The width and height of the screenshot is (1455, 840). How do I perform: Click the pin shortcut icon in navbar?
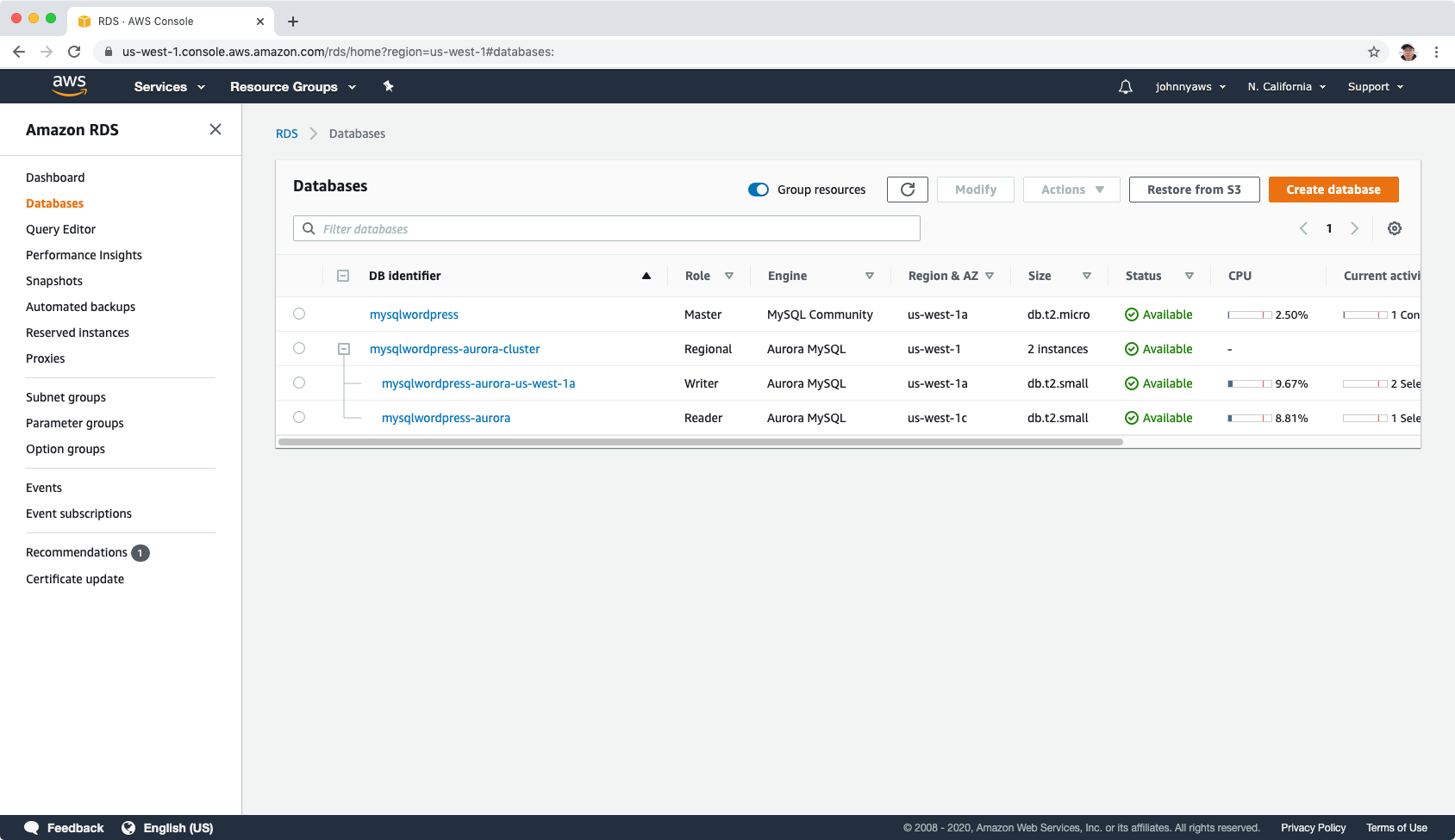click(x=388, y=86)
